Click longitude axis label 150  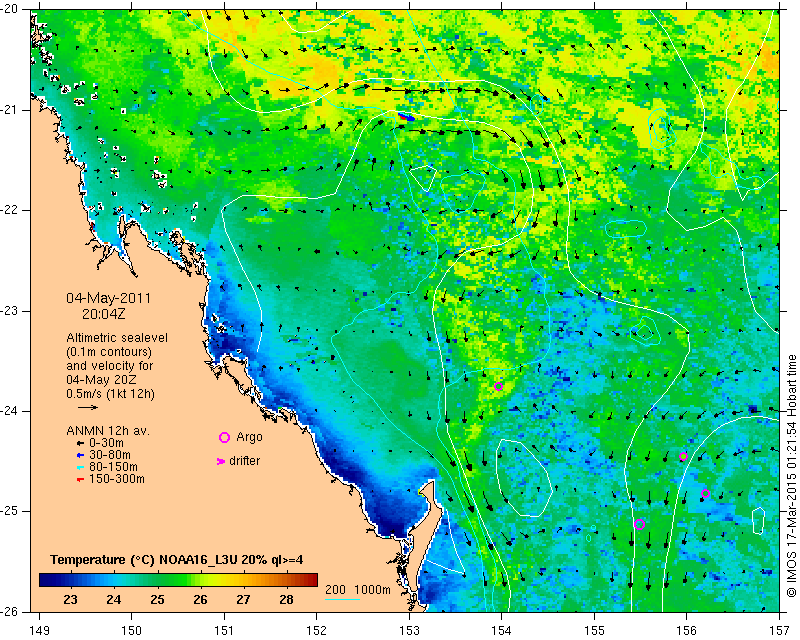(x=131, y=631)
